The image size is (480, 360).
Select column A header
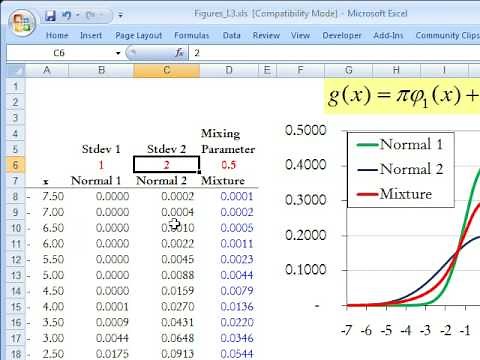coord(47,70)
